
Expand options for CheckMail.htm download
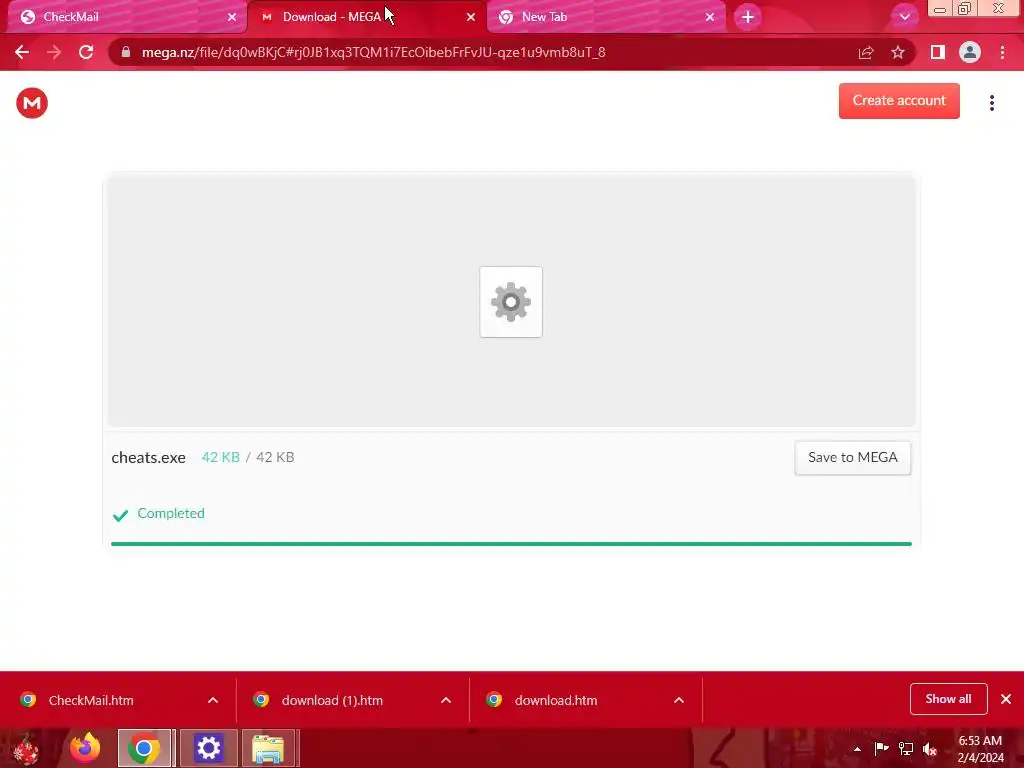(x=213, y=700)
